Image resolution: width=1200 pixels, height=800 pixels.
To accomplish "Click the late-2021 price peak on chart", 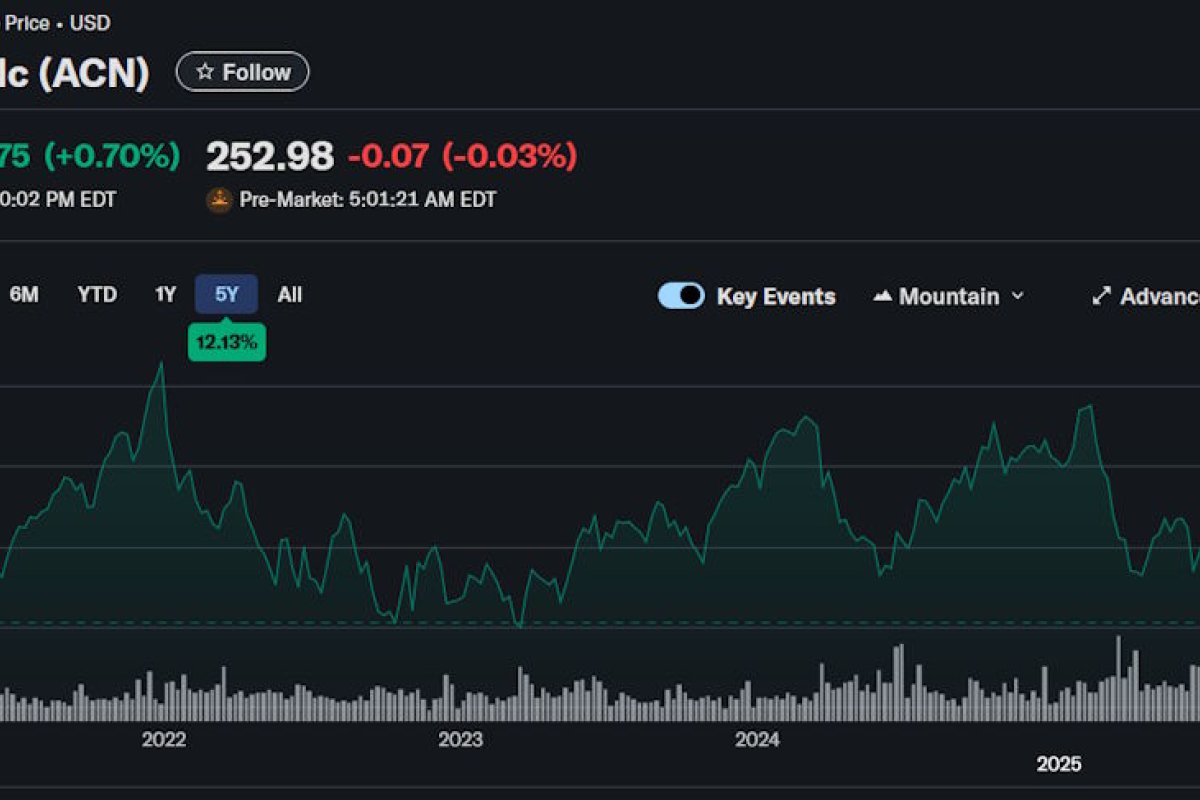I will (160, 364).
